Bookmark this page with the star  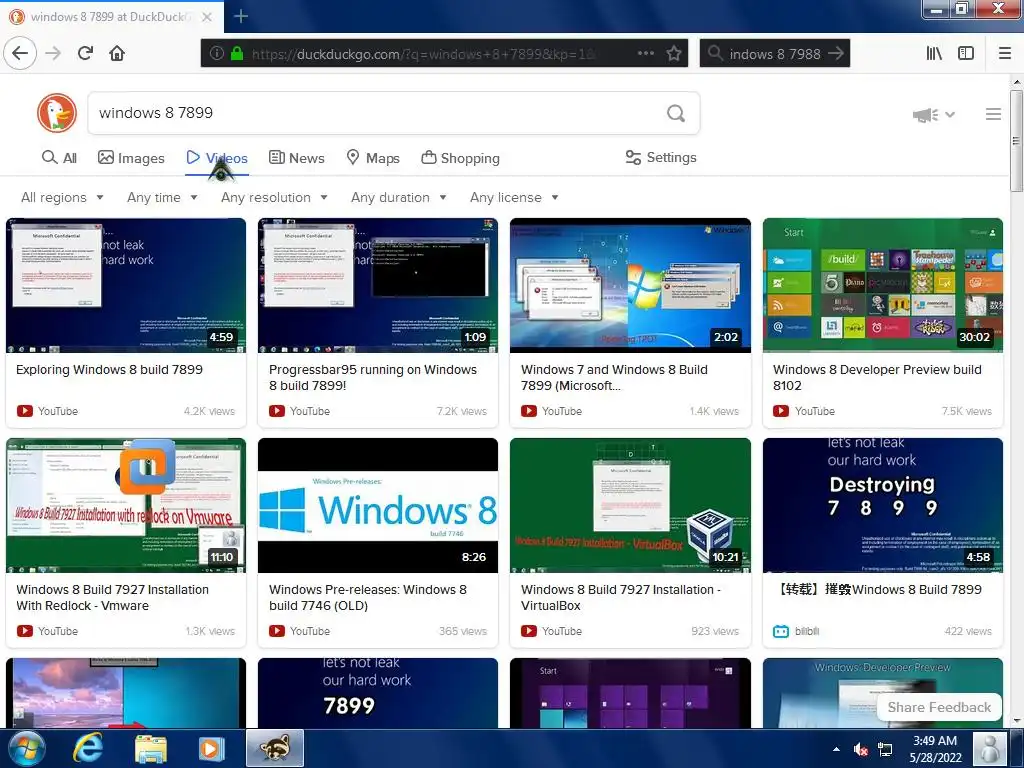click(x=674, y=54)
